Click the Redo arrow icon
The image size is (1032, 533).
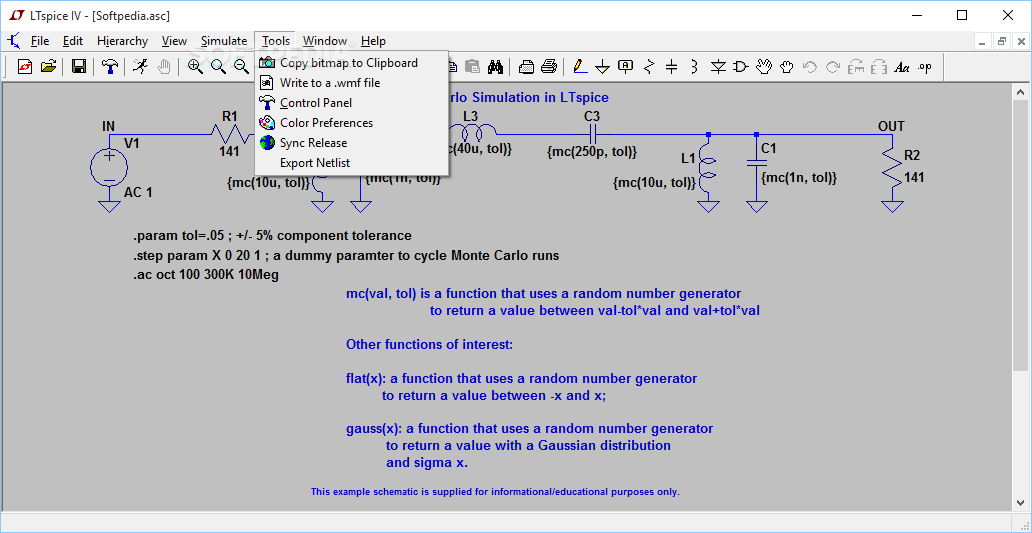(833, 66)
